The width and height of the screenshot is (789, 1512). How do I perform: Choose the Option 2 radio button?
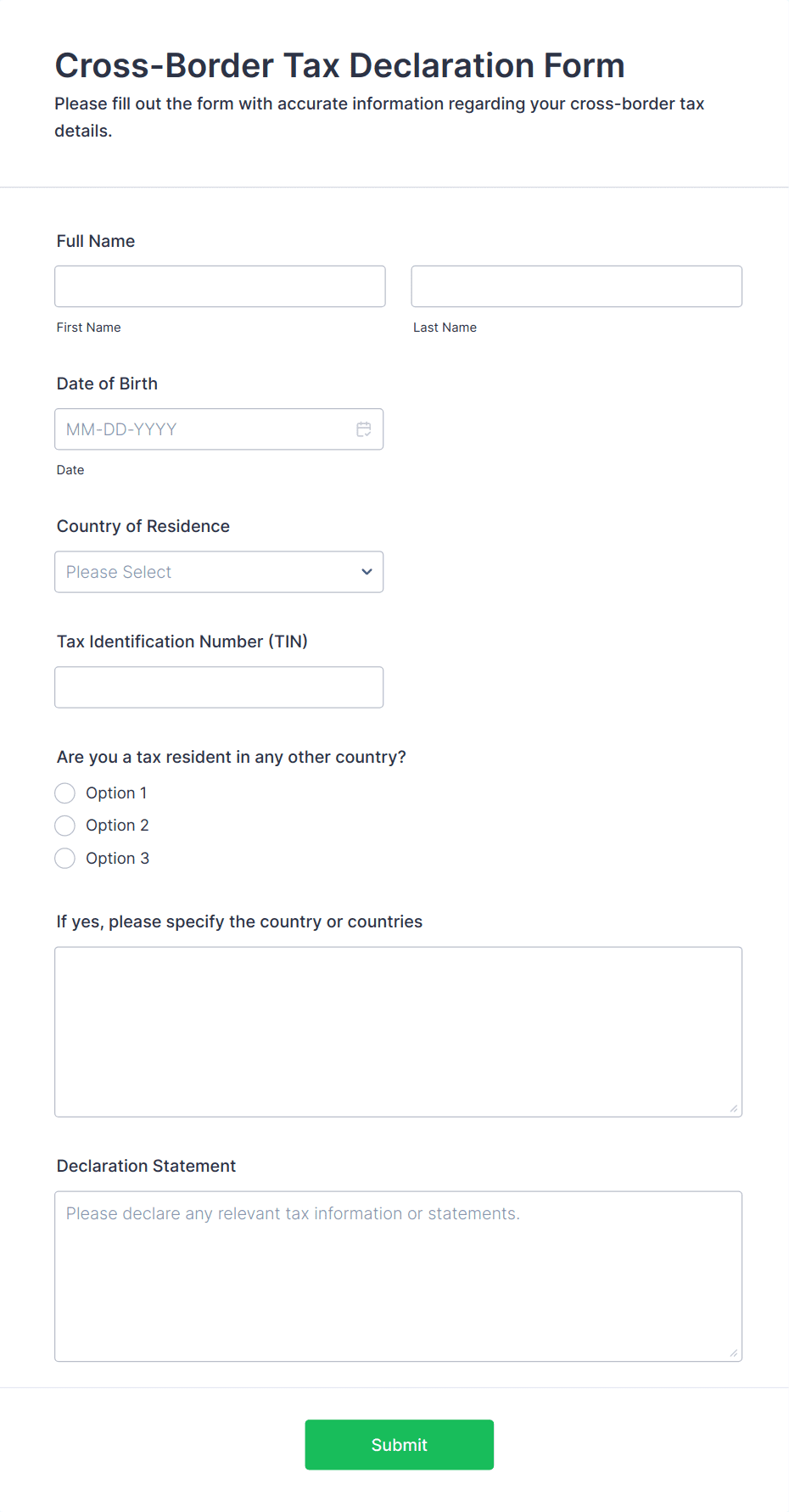tap(65, 826)
